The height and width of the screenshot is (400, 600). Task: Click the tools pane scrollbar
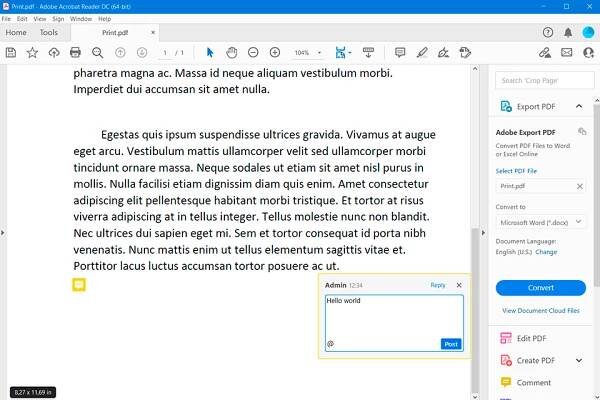[597, 195]
